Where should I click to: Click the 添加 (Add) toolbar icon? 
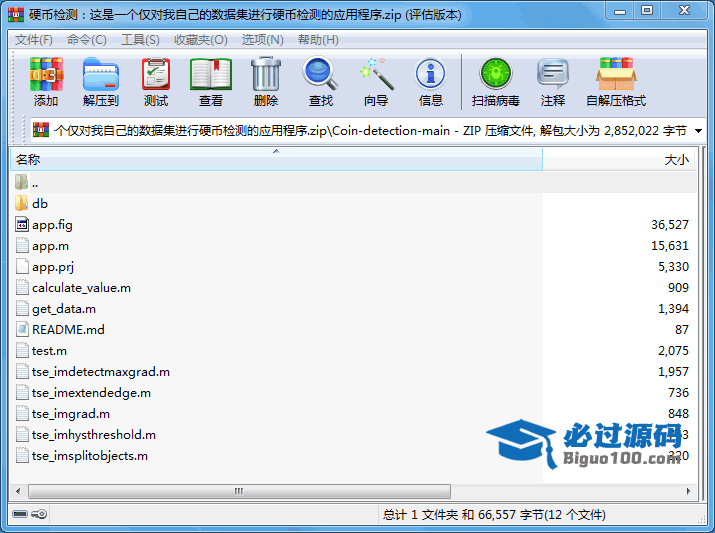point(46,74)
